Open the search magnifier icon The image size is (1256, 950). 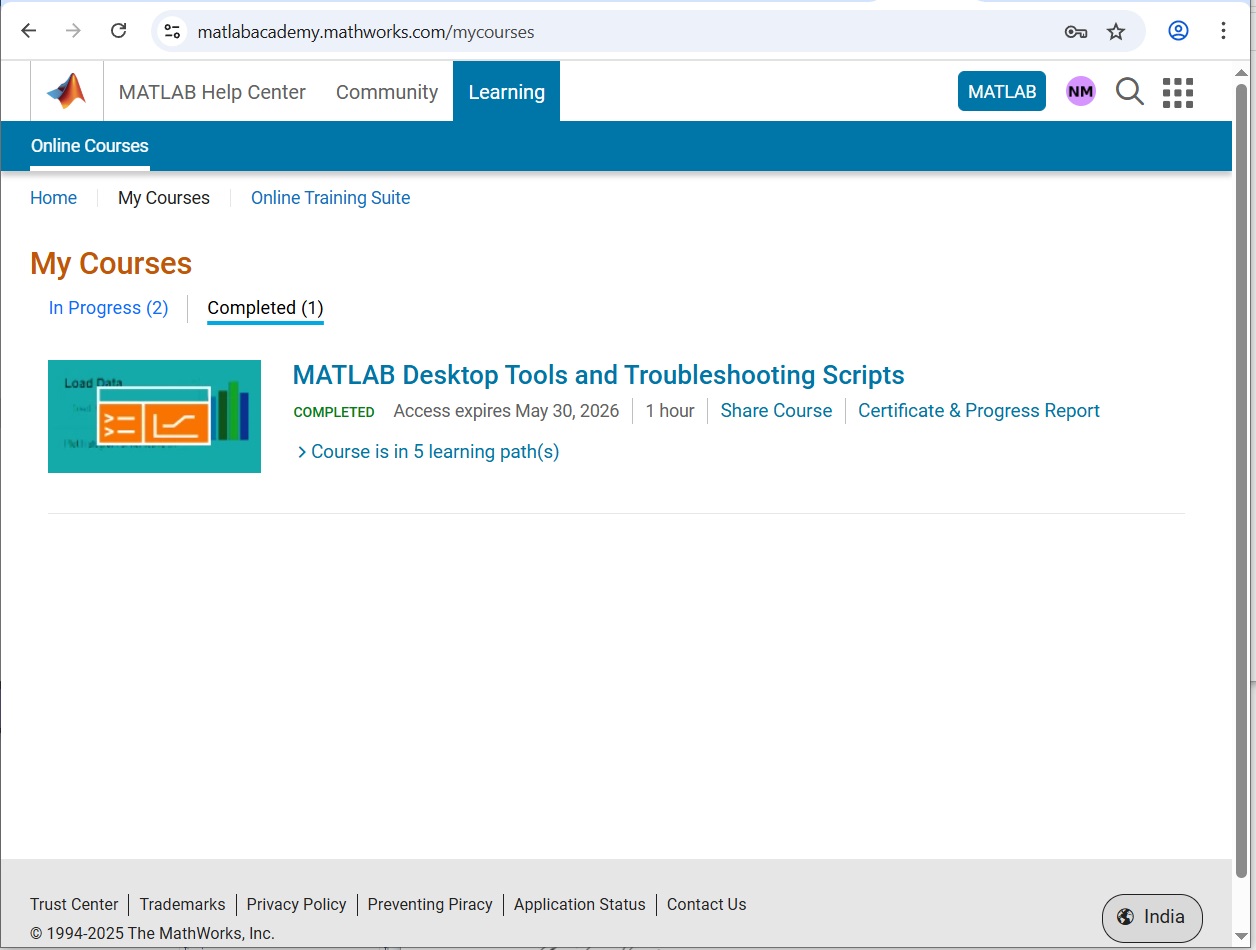pyautogui.click(x=1130, y=92)
